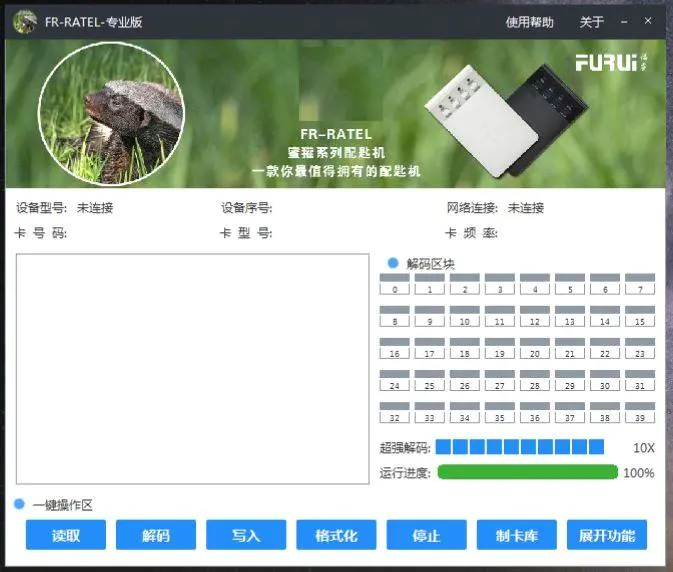The image size is (673, 572).
Task: Click the large empty log text area
Action: [193, 369]
